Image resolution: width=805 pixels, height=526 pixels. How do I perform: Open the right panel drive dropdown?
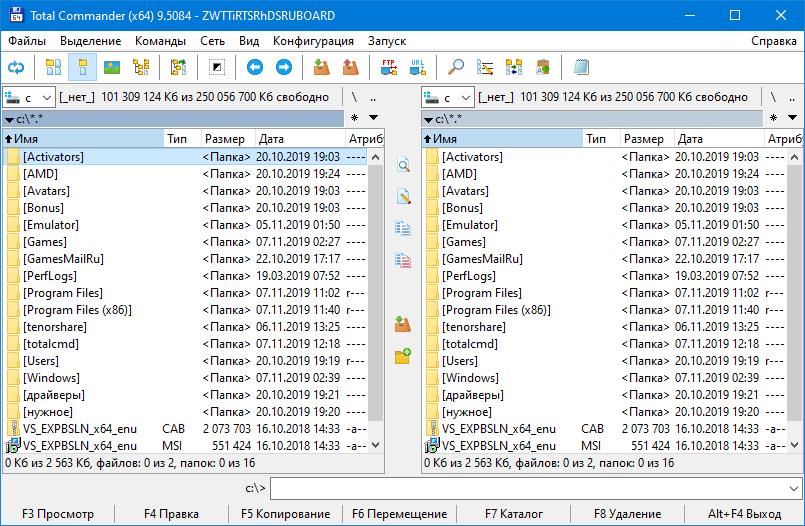(x=449, y=97)
